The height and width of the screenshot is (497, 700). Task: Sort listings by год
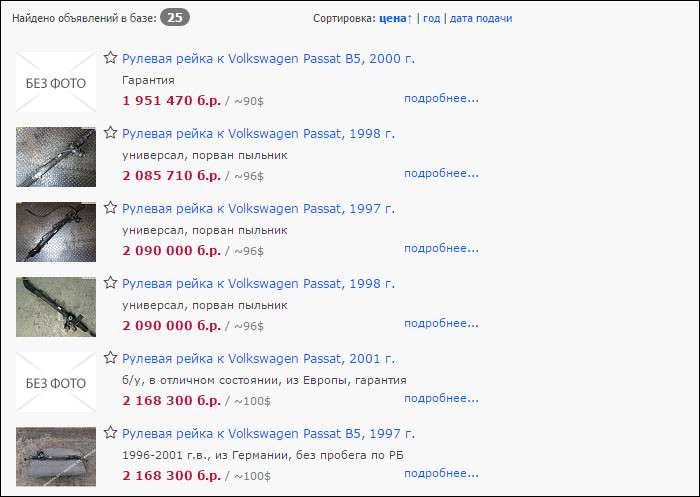coord(431,18)
